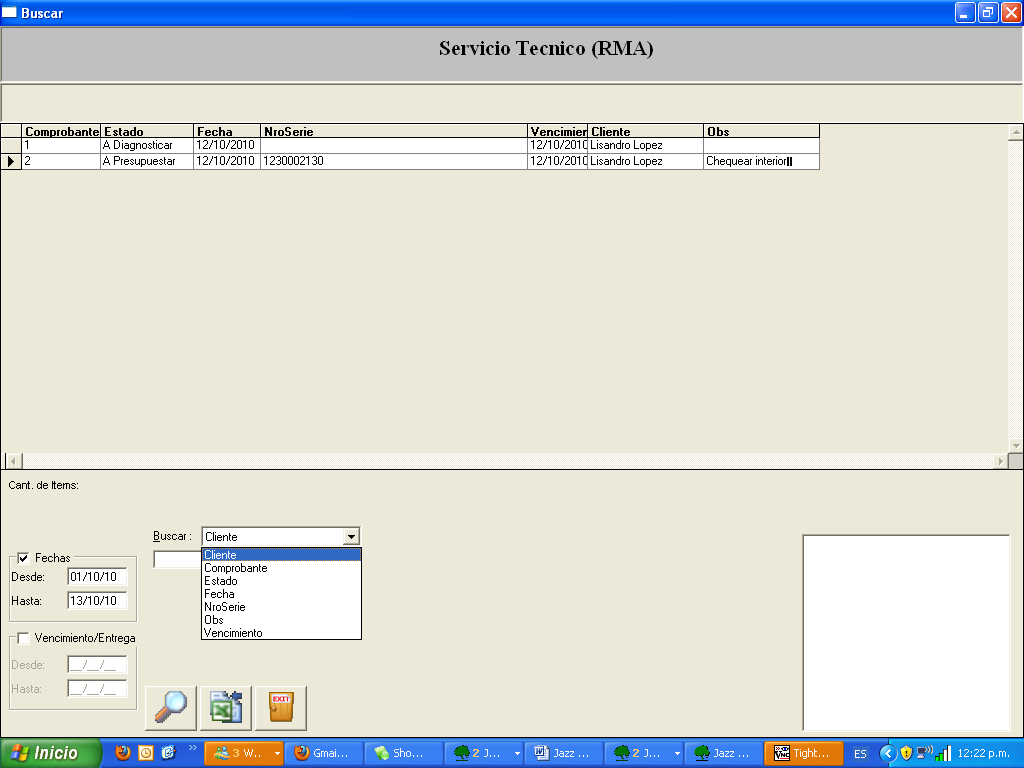
Task: Pick NroSerie from the dropdown list
Action: click(281, 607)
